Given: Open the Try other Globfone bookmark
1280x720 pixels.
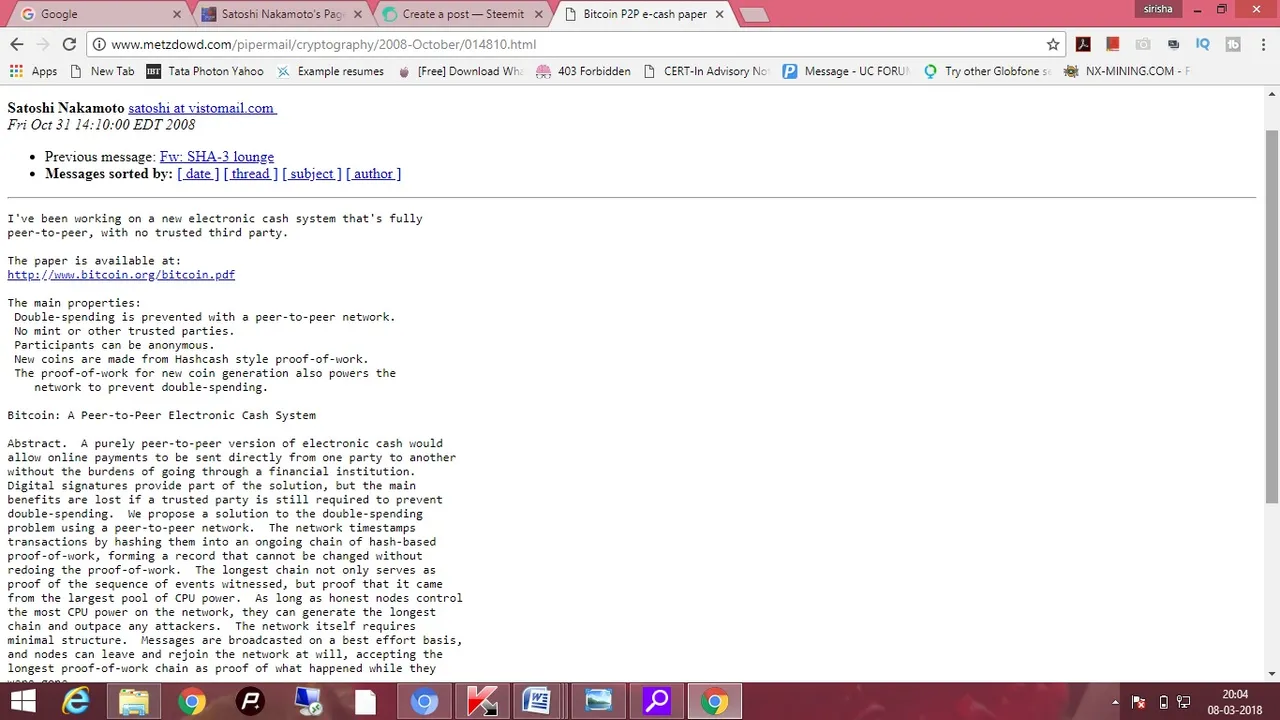Looking at the screenshot, I should click(987, 71).
